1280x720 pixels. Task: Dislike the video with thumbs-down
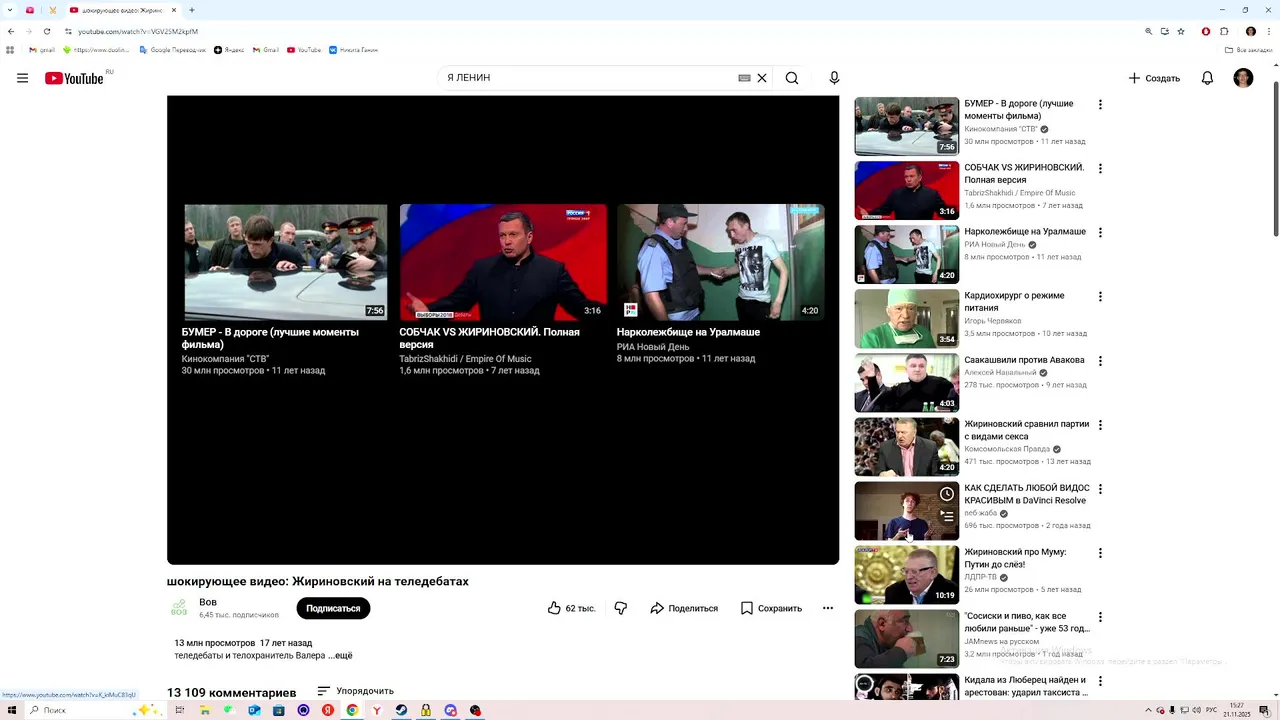click(621, 608)
